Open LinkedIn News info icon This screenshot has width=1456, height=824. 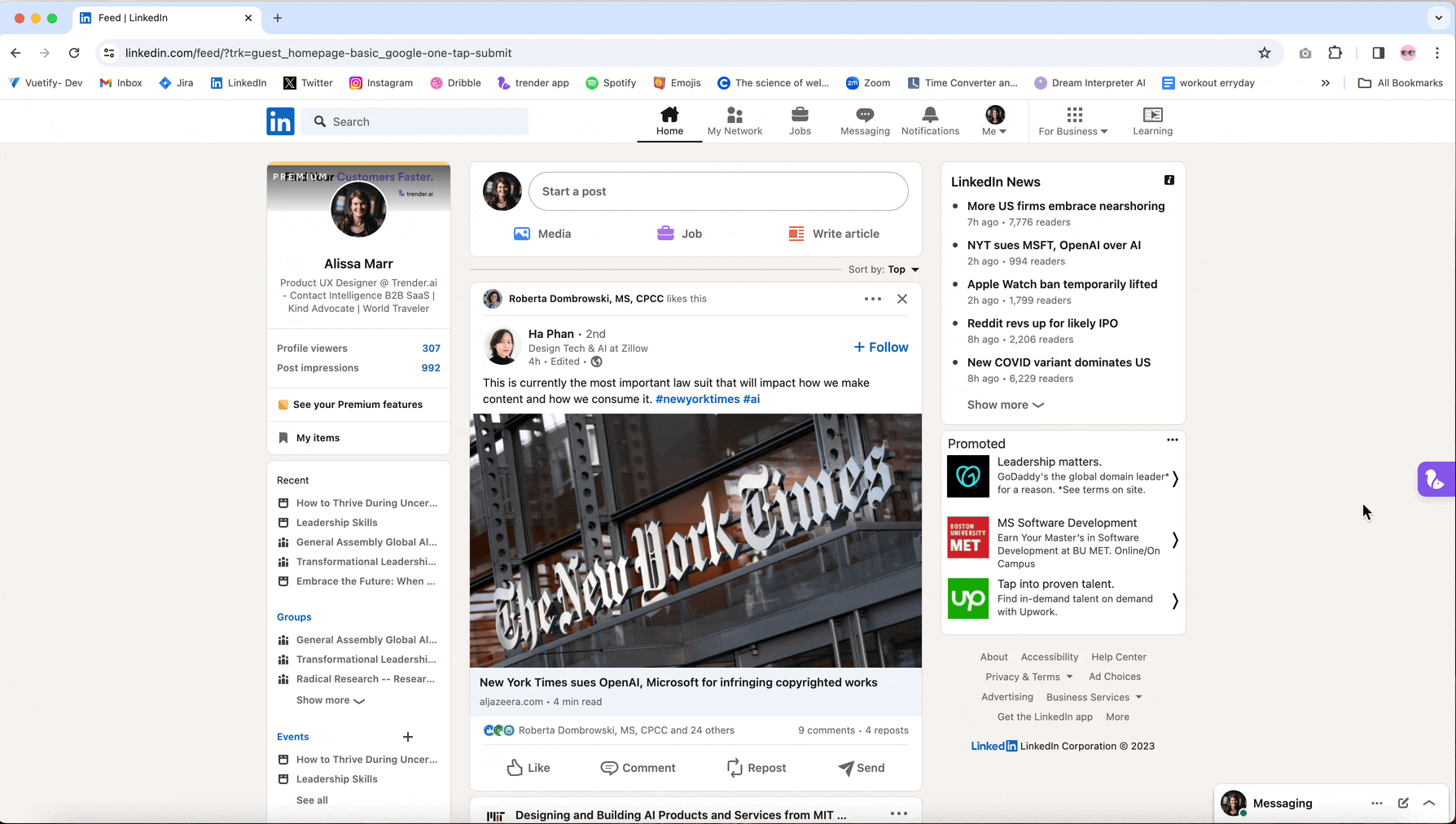[x=1169, y=180]
